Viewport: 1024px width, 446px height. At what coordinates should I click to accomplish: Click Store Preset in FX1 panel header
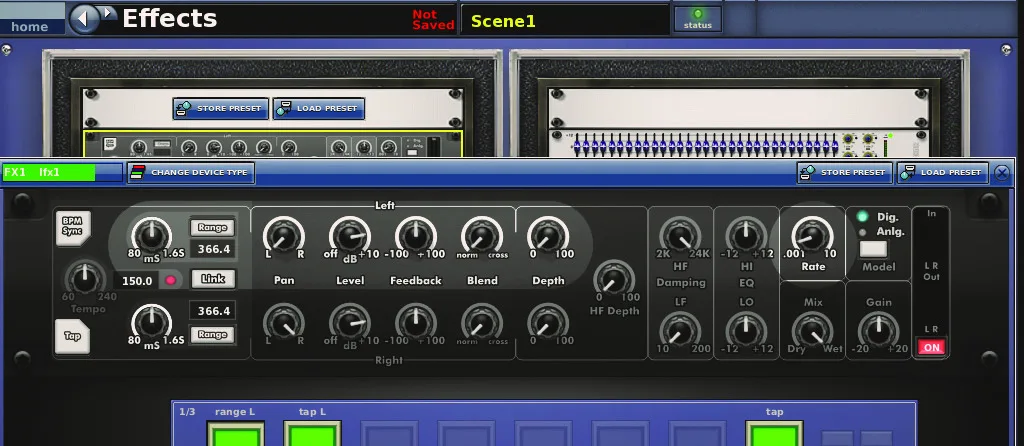(844, 172)
